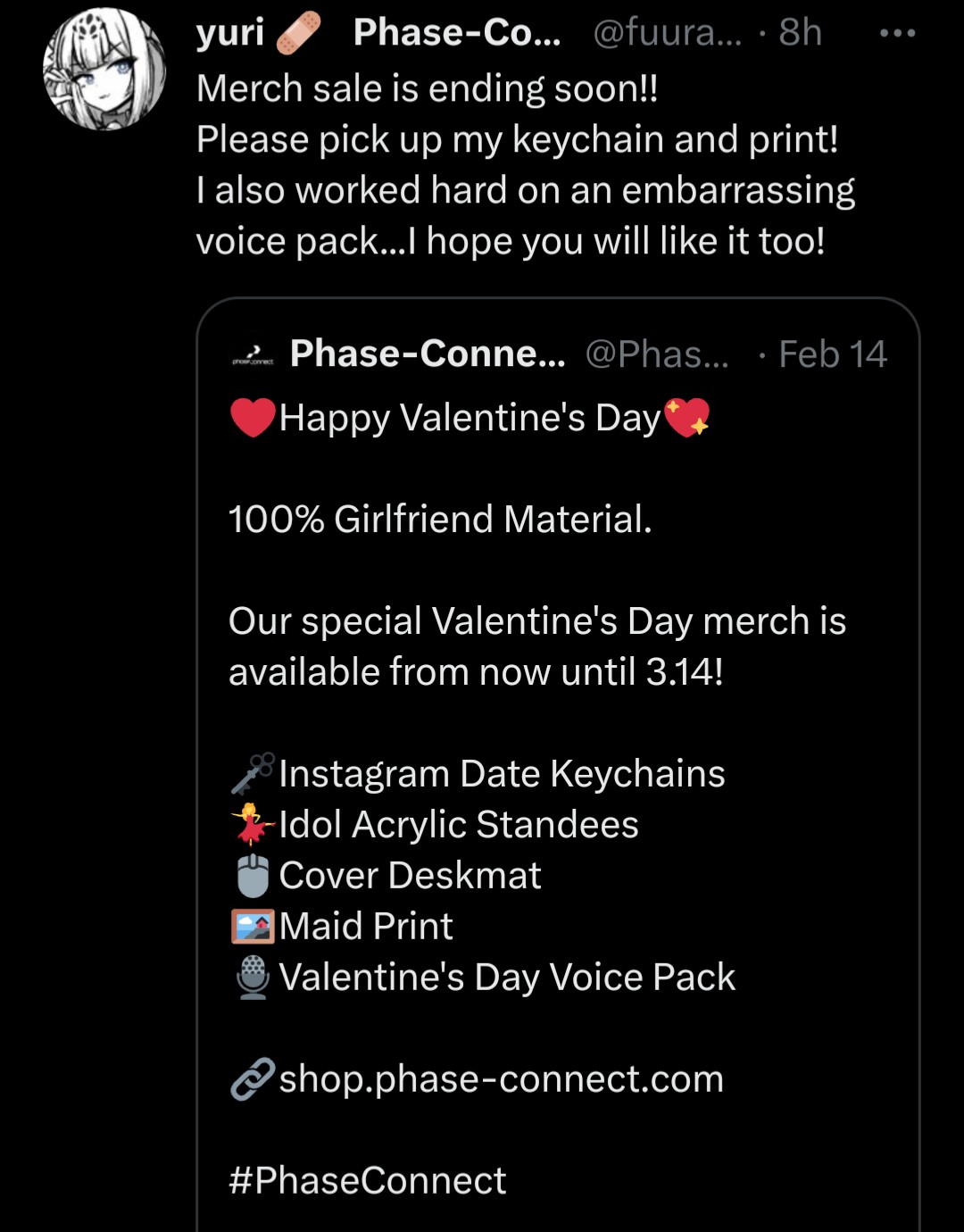Click the quoted Phase-Conne... account name
The image size is (964, 1232).
(428, 354)
